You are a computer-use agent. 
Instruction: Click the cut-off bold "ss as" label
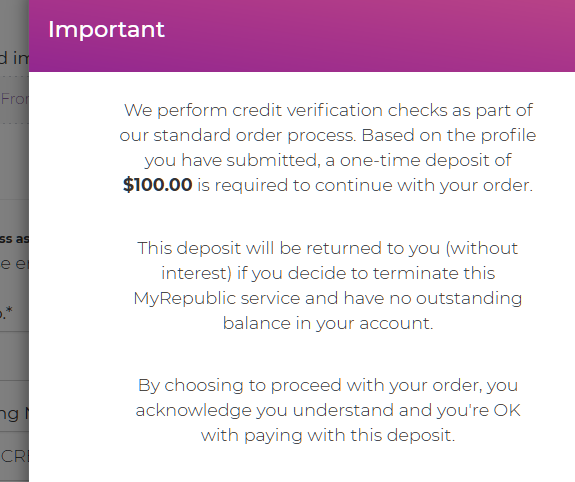pos(14,239)
